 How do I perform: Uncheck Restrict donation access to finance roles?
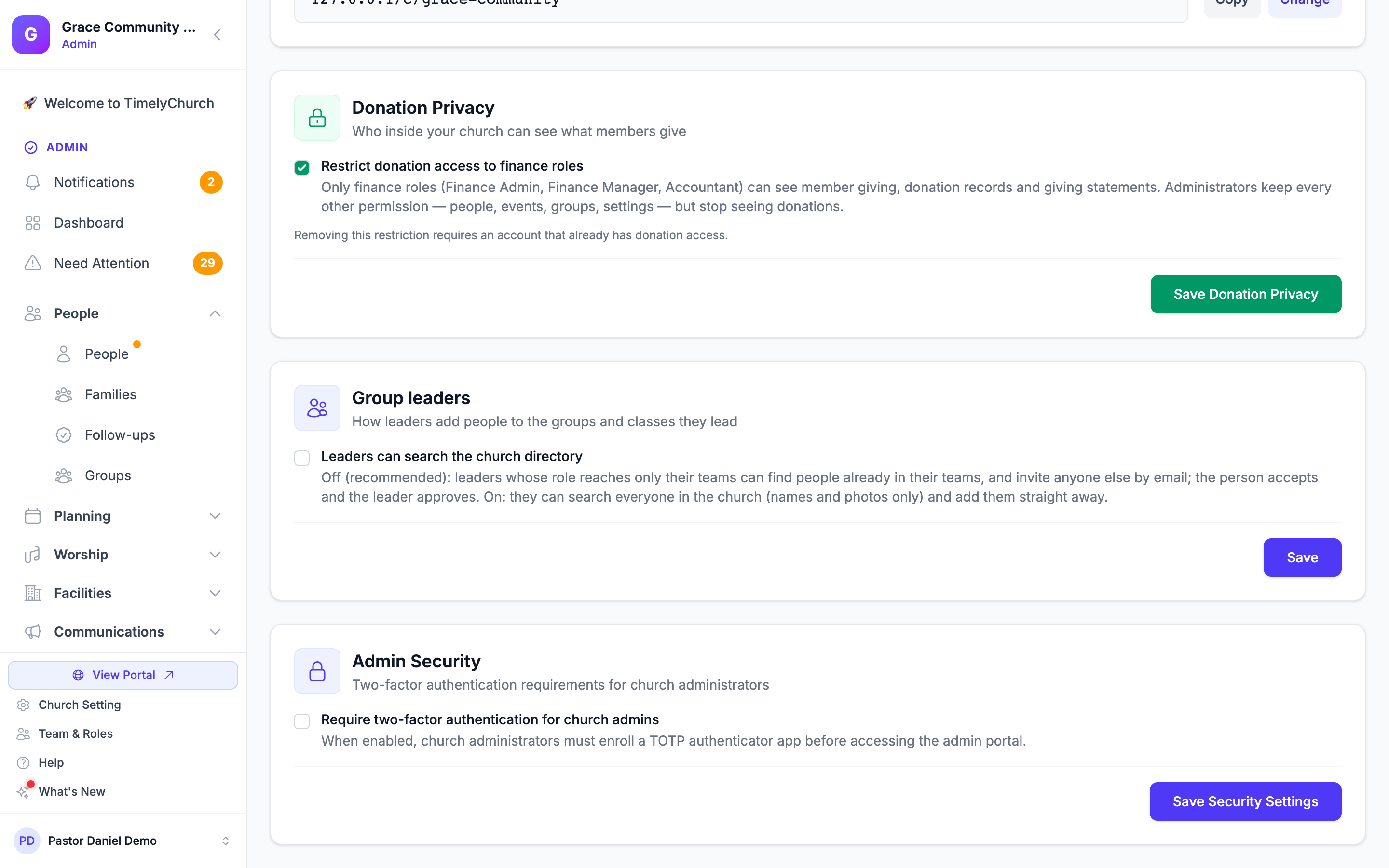click(x=302, y=168)
